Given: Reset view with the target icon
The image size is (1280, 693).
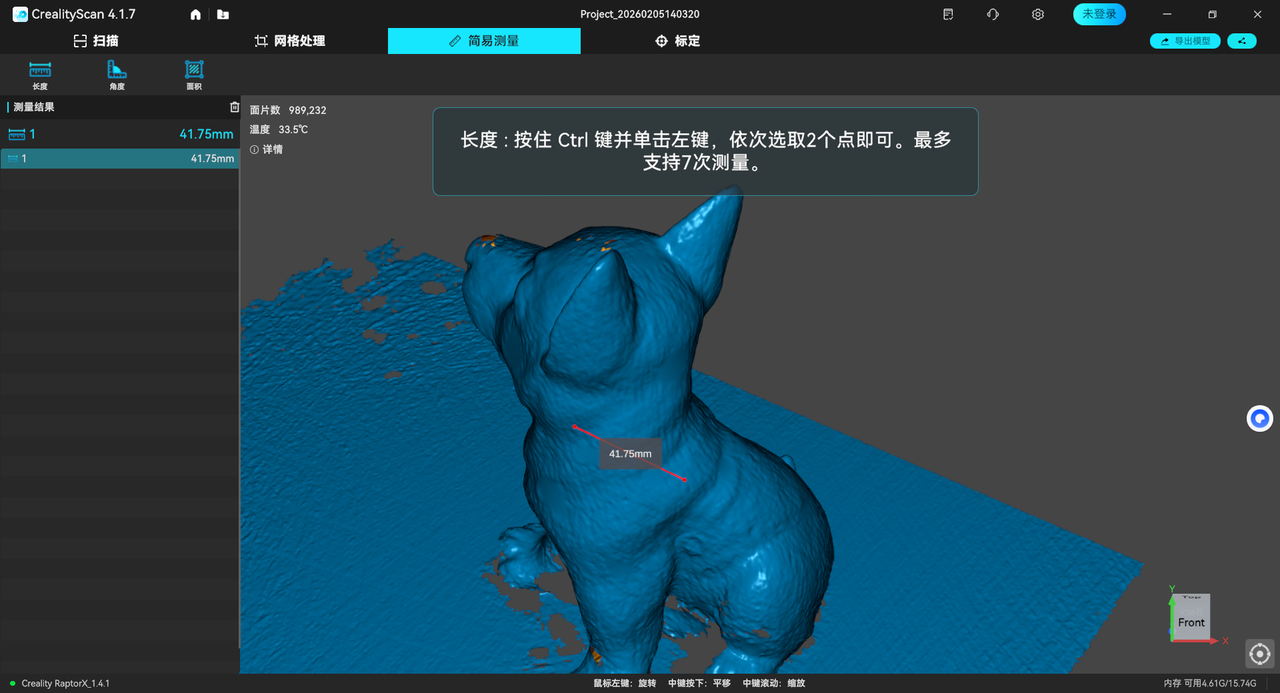Looking at the screenshot, I should pos(1259,654).
